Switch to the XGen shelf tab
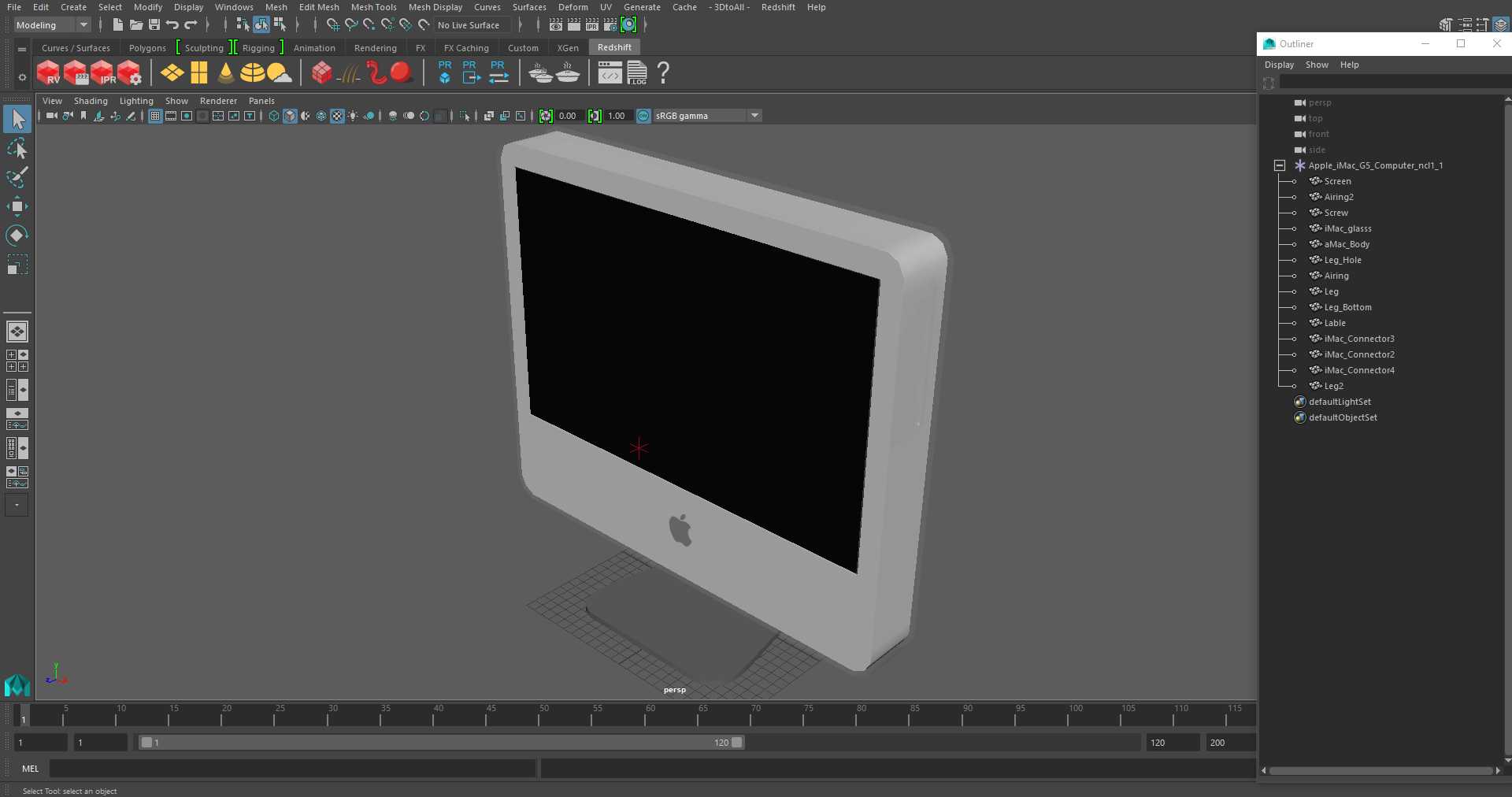1512x797 pixels. click(568, 48)
